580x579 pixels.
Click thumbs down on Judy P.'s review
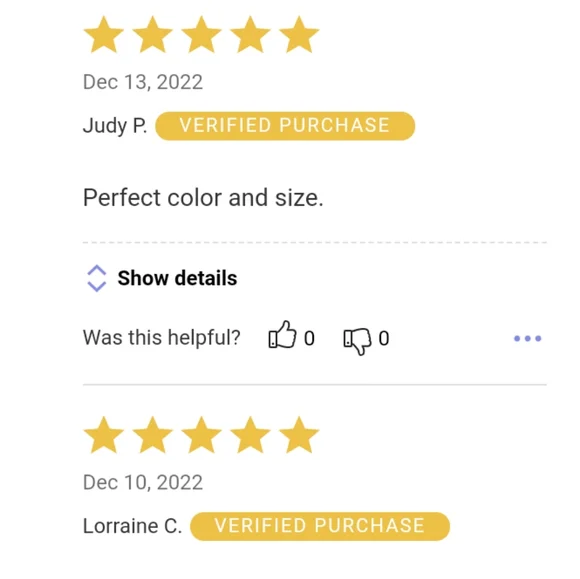click(357, 341)
